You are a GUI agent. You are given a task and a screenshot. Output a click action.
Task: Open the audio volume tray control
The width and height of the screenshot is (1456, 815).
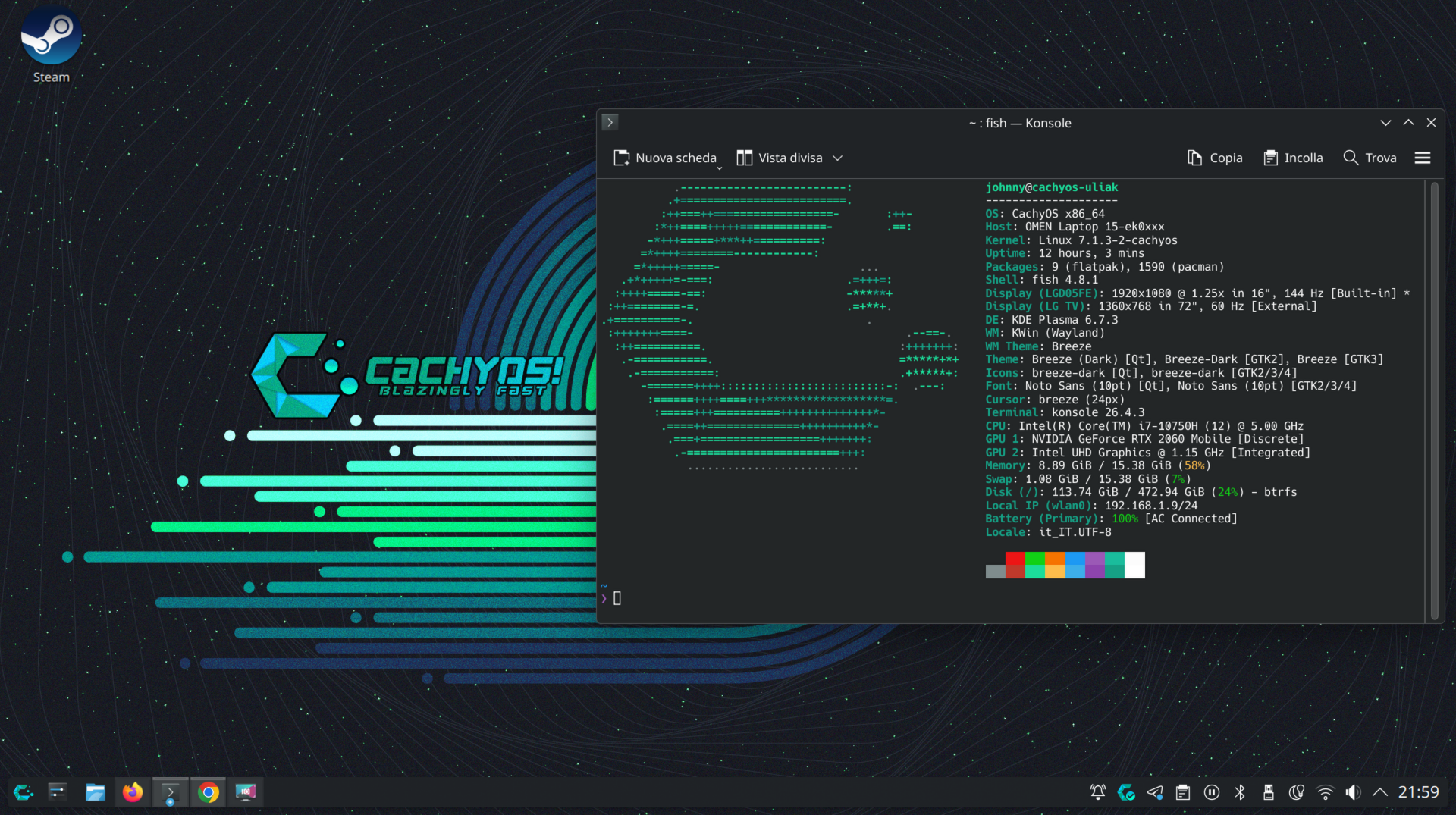tap(1353, 792)
